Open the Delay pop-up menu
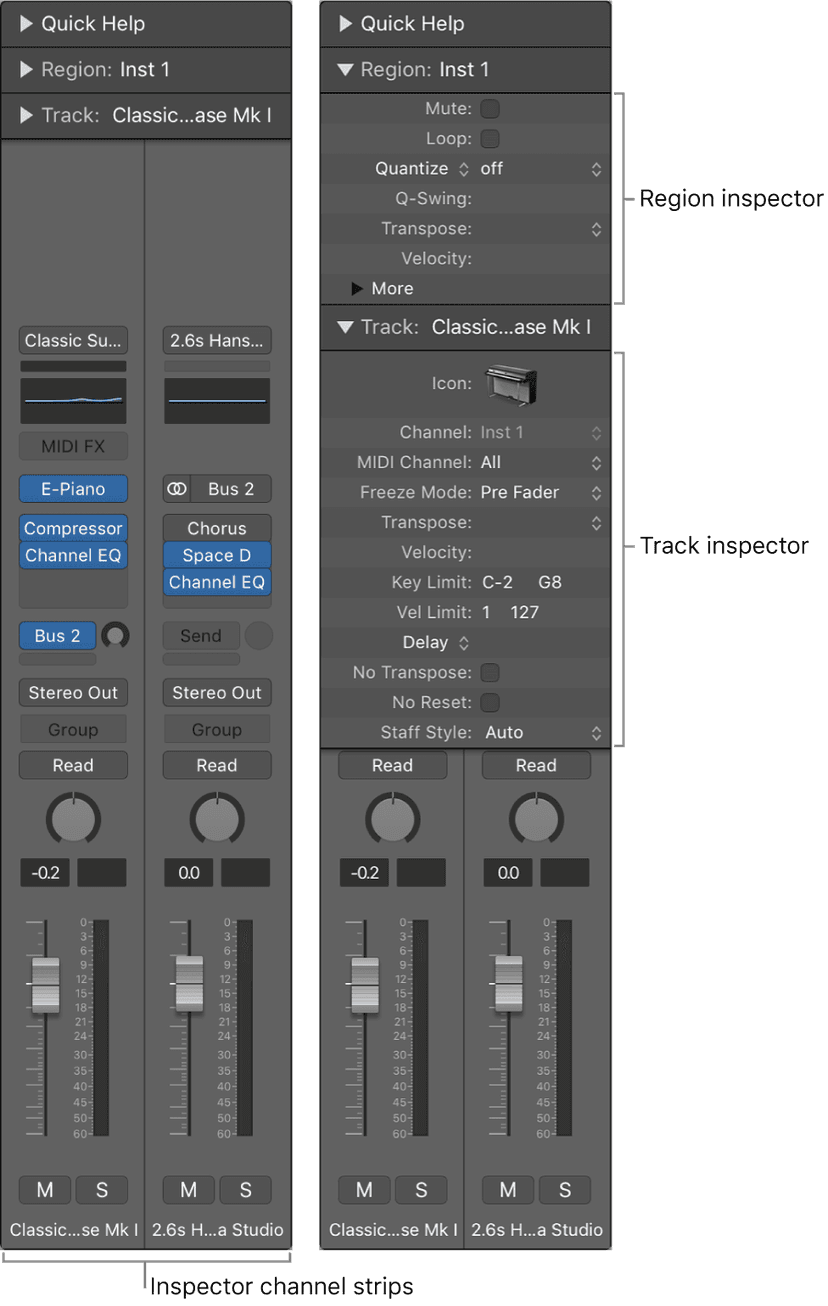The image size is (828, 1306). [436, 643]
